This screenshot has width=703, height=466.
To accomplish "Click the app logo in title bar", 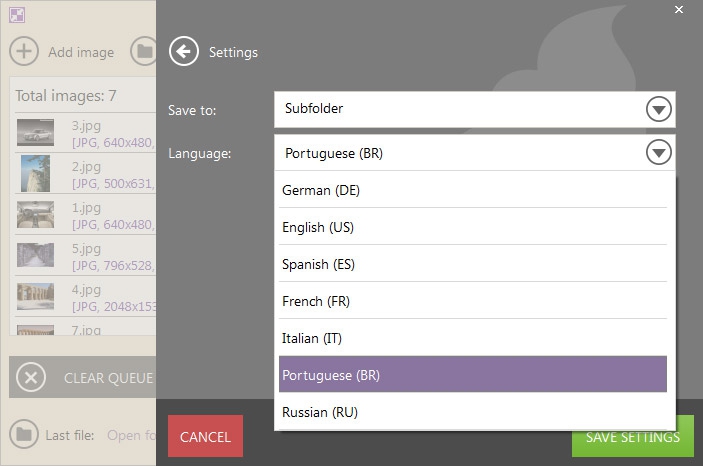I will [15, 14].
